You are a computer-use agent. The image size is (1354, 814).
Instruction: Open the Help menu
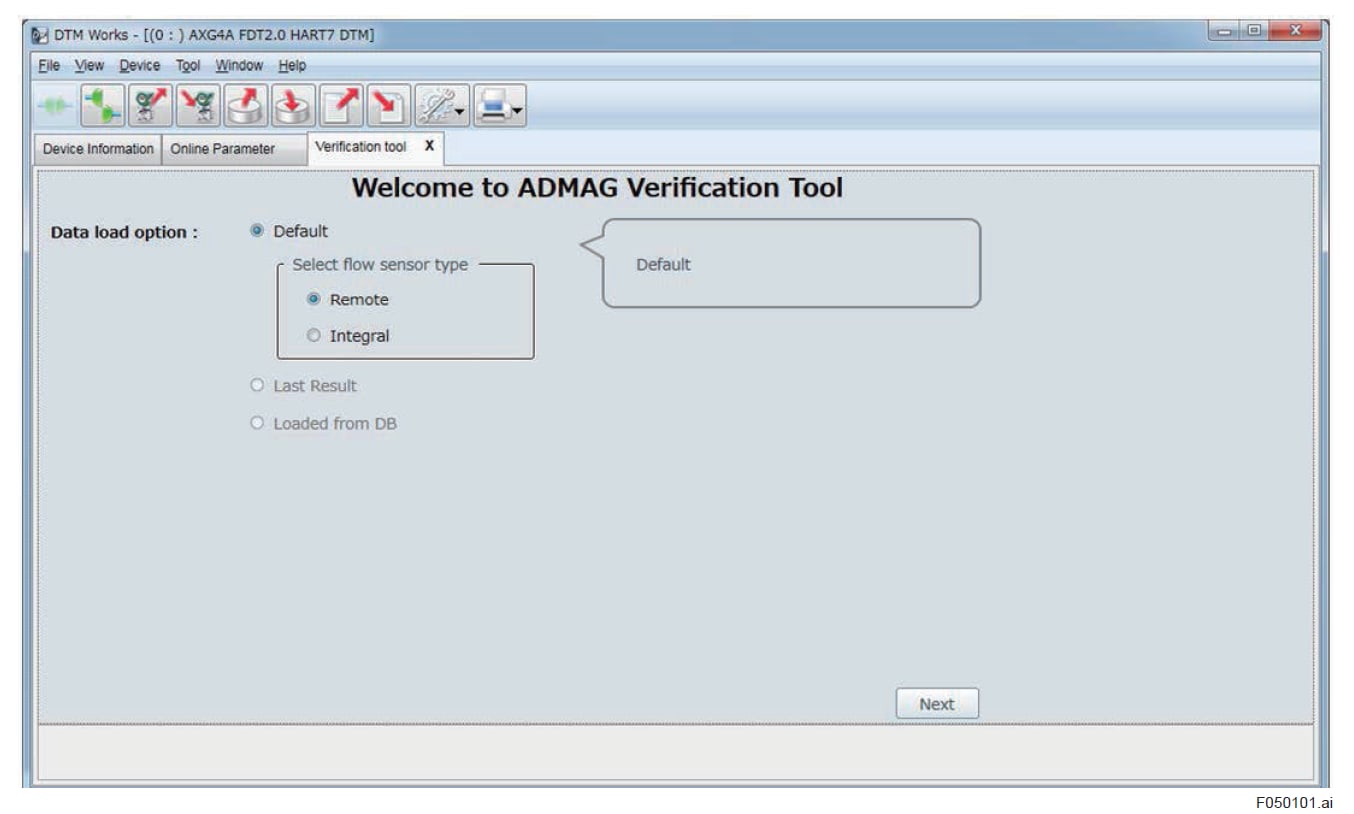coord(292,66)
